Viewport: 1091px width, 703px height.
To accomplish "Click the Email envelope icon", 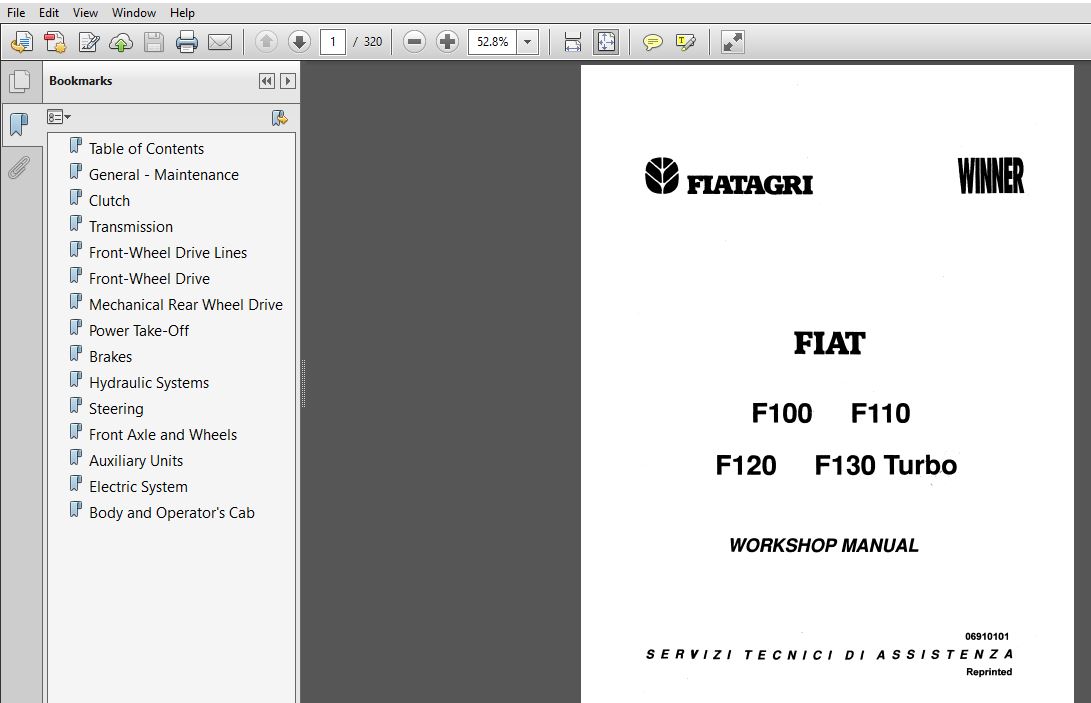I will point(220,42).
